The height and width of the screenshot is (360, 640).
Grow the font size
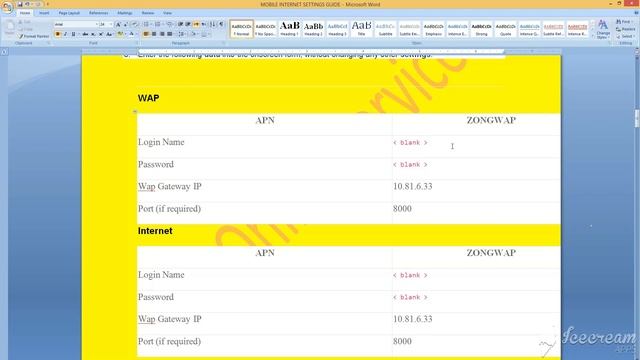(x=118, y=24)
